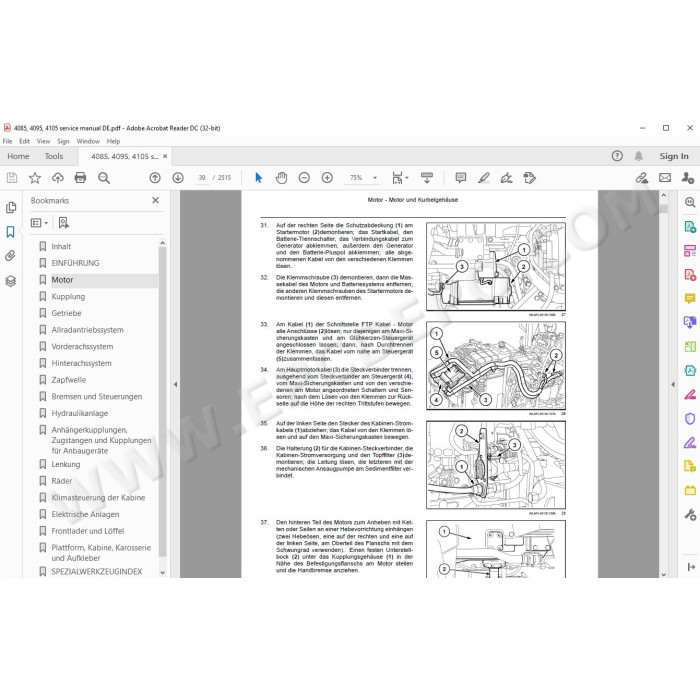Screen dimensions: 700x700
Task: Activate the hand pan tool
Action: pos(281,178)
